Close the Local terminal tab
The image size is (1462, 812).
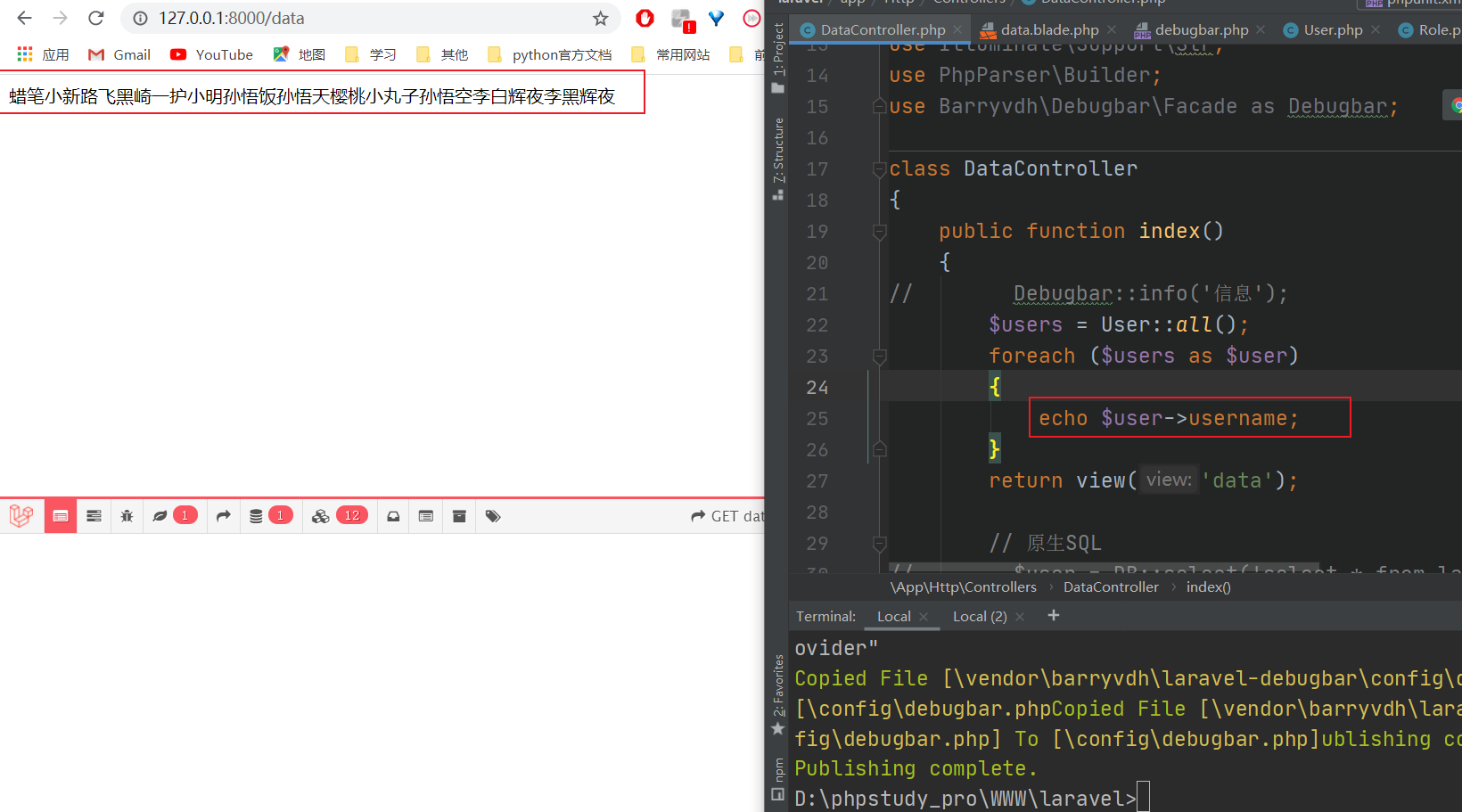pos(924,617)
